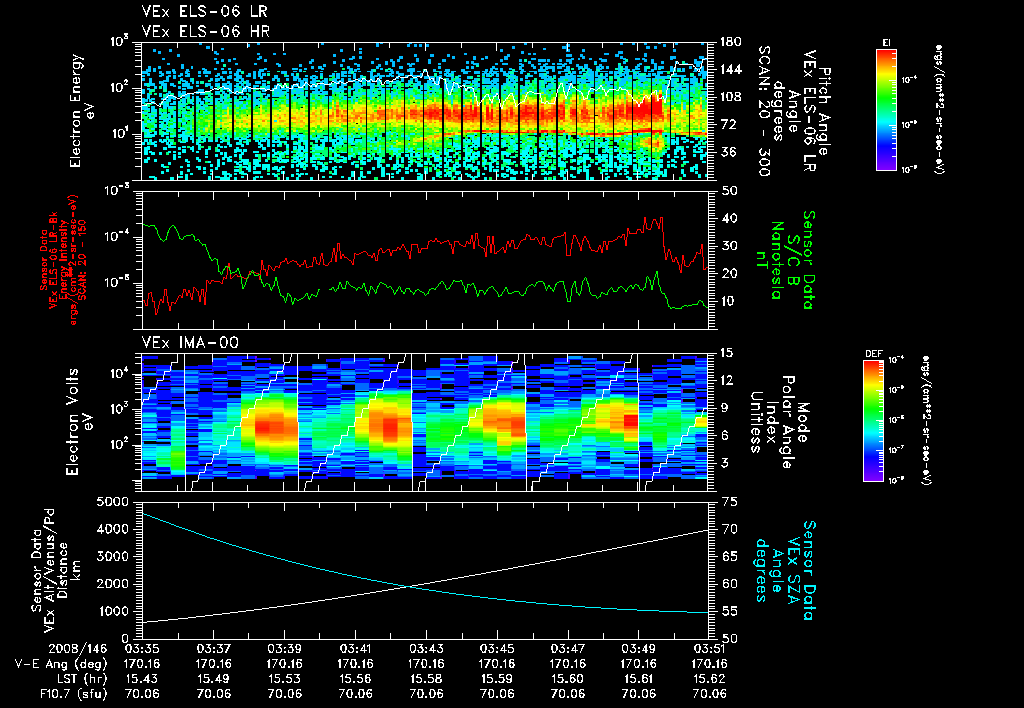Click the LST value 15.58

[426, 679]
